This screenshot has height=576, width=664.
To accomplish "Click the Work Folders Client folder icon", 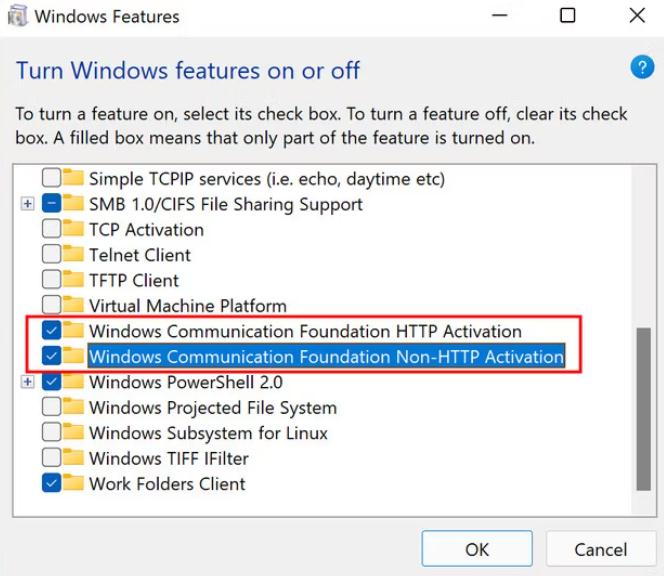I will click(x=73, y=484).
